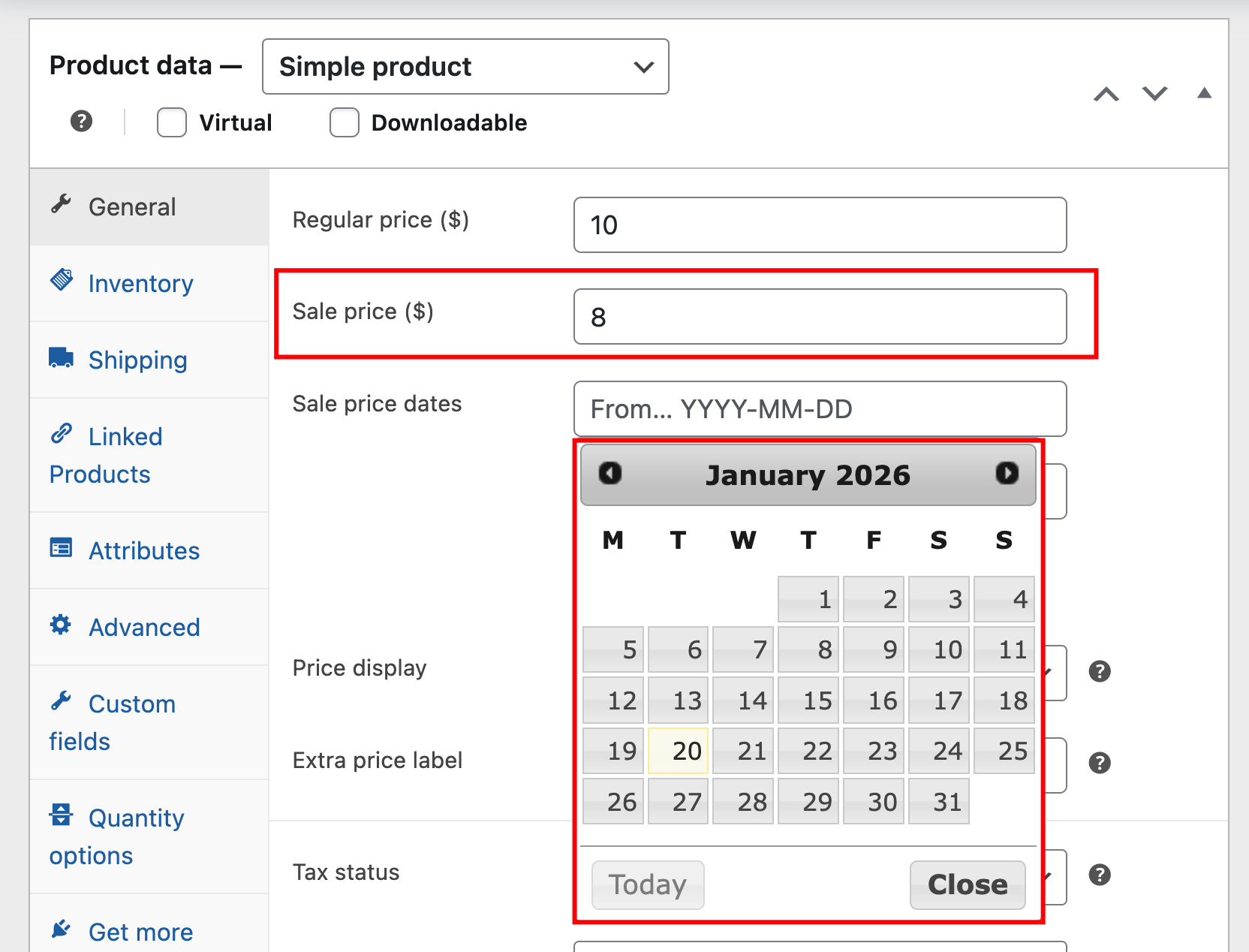1249x952 pixels.
Task: Move the Product data panel down
Action: coord(1154,94)
